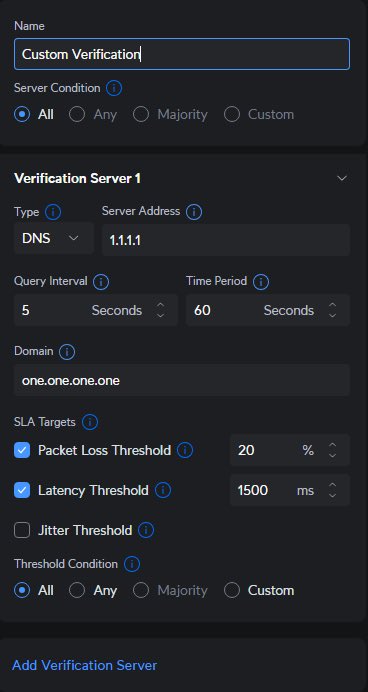Click the Domain field one.one.one.one
368x692 pixels.
tap(182, 380)
